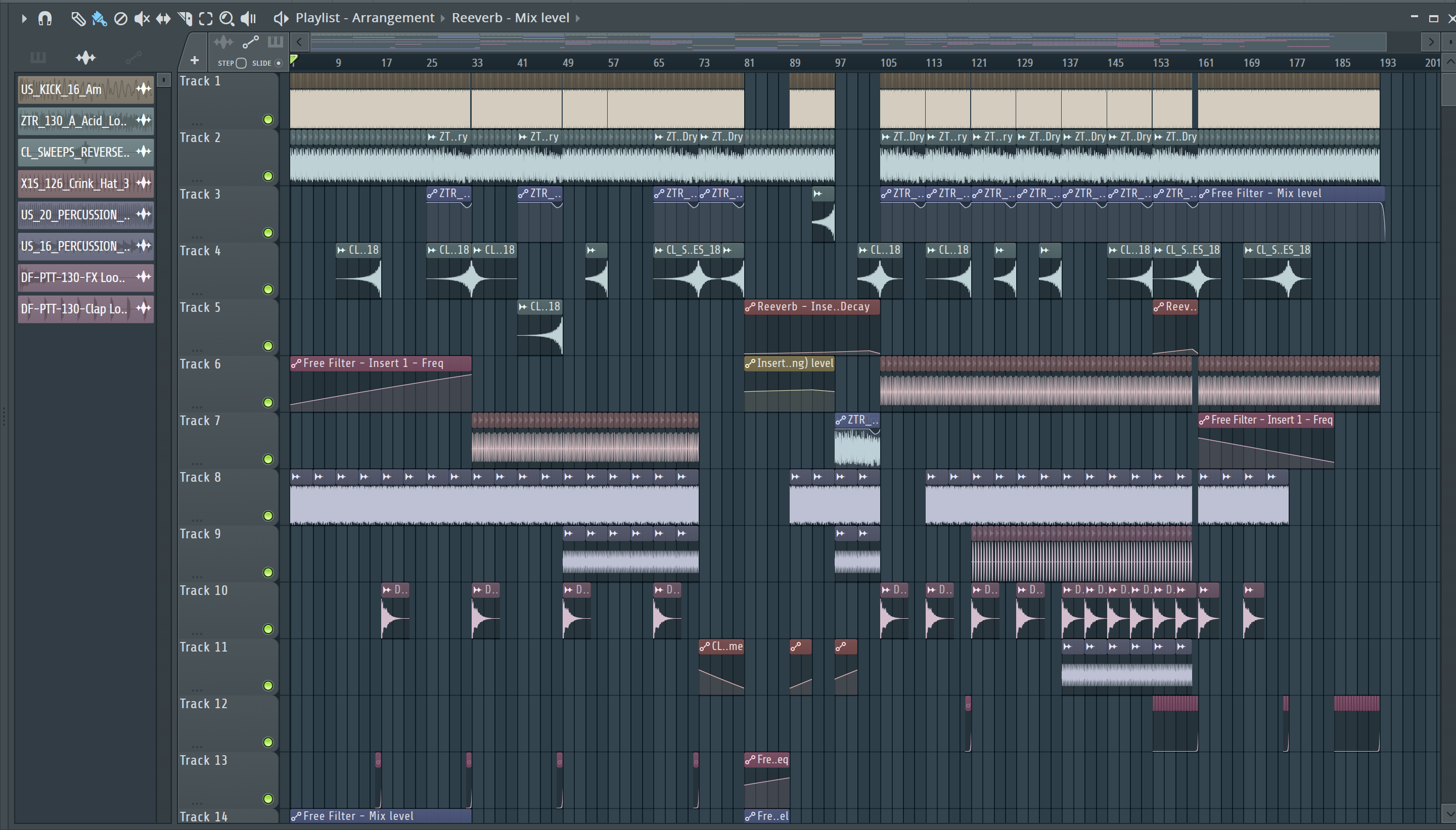
Task: Select the Paint brush tool
Action: [99, 19]
